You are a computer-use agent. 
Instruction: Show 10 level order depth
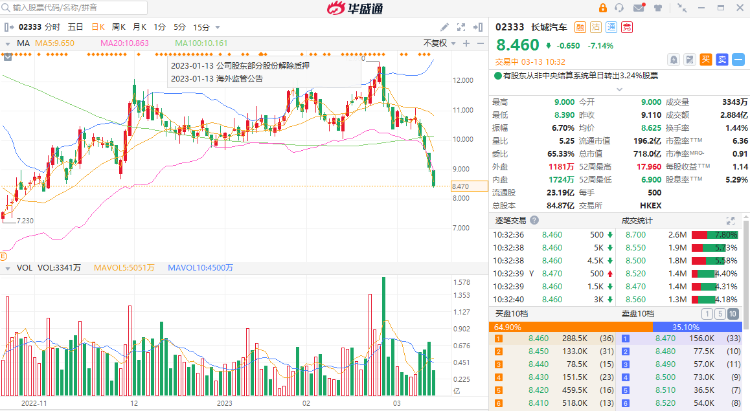pos(733,314)
